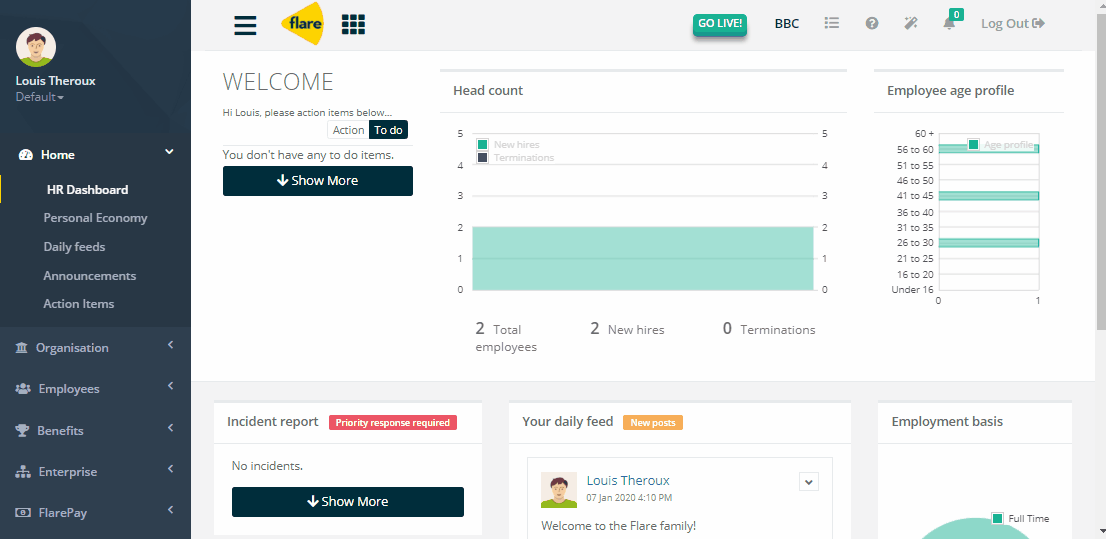
Task: Open the task list icon in the header
Action: [832, 23]
